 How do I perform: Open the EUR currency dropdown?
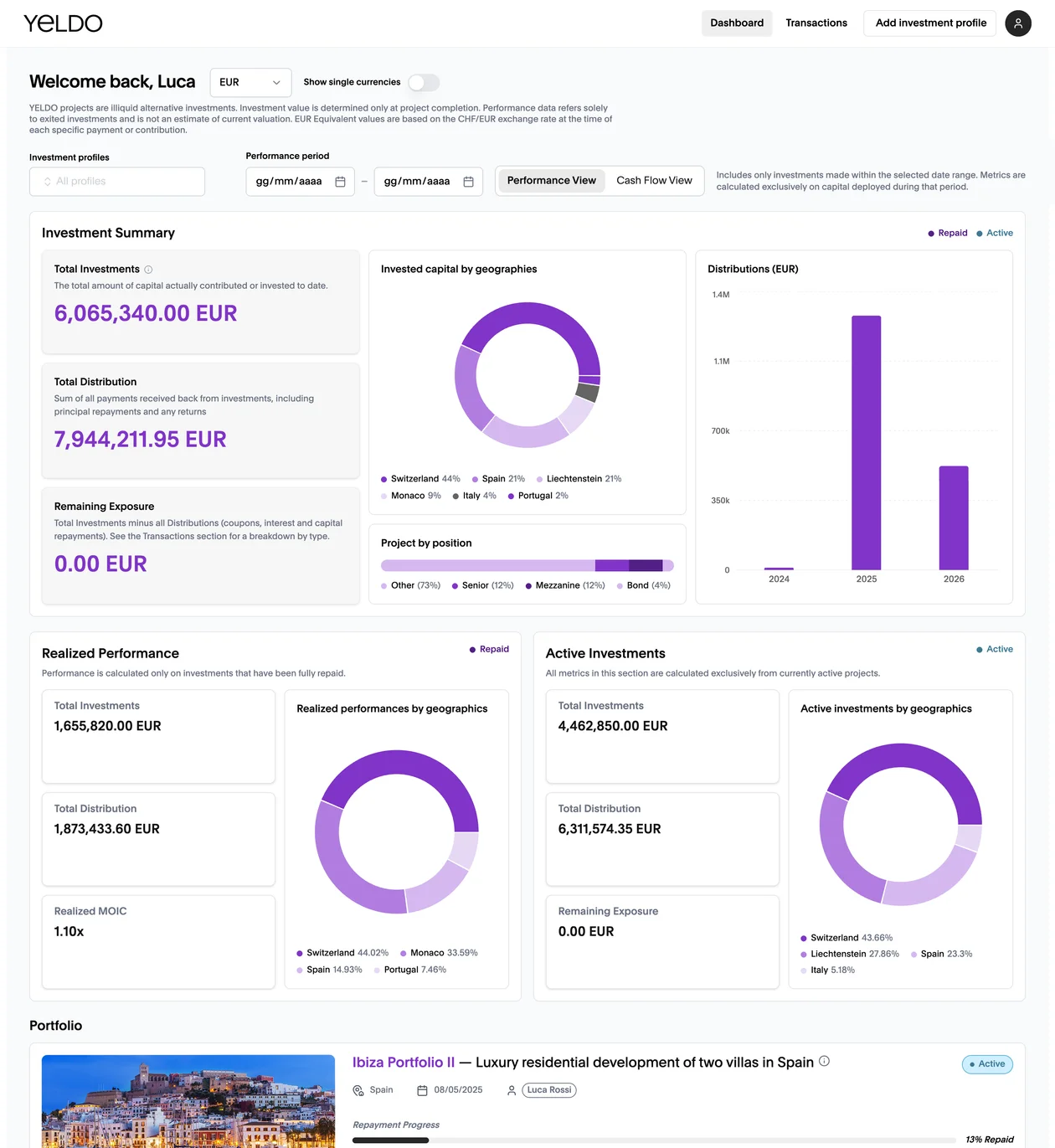click(x=250, y=82)
